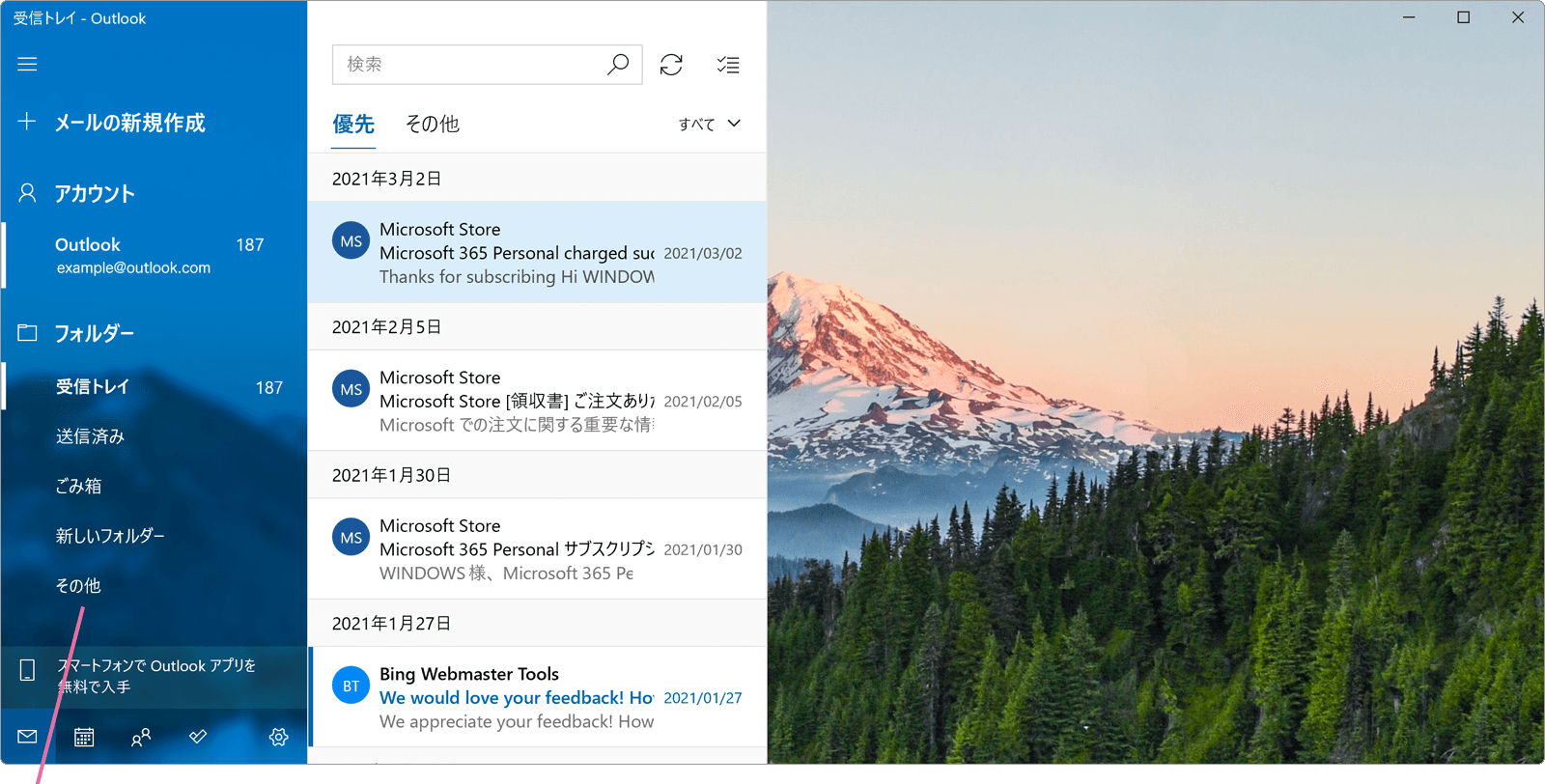1545x784 pixels.
Task: Click 187 unread count beside 受信トレイ
Action: [x=269, y=387]
